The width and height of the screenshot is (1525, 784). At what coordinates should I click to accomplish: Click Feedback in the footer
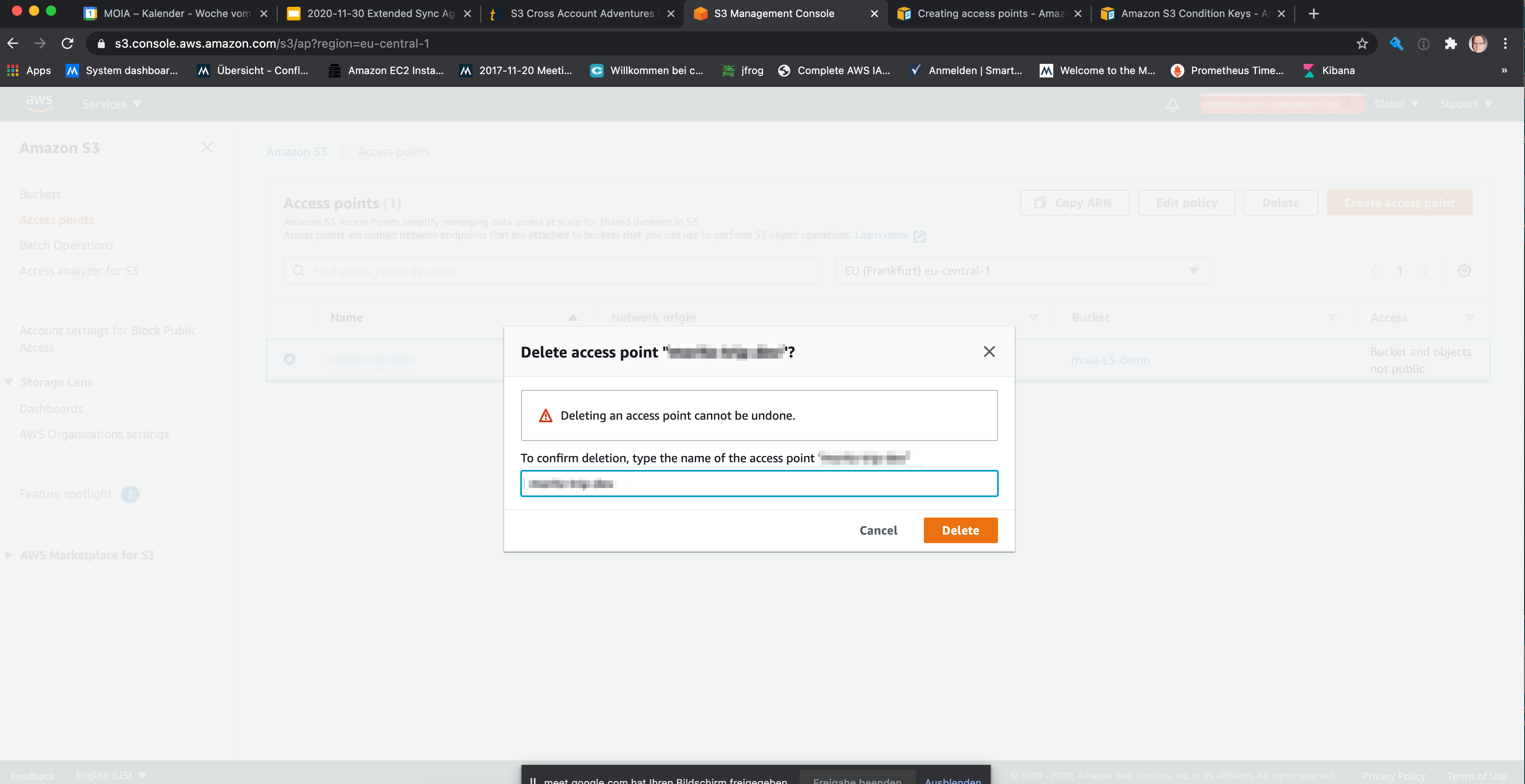pos(32,776)
